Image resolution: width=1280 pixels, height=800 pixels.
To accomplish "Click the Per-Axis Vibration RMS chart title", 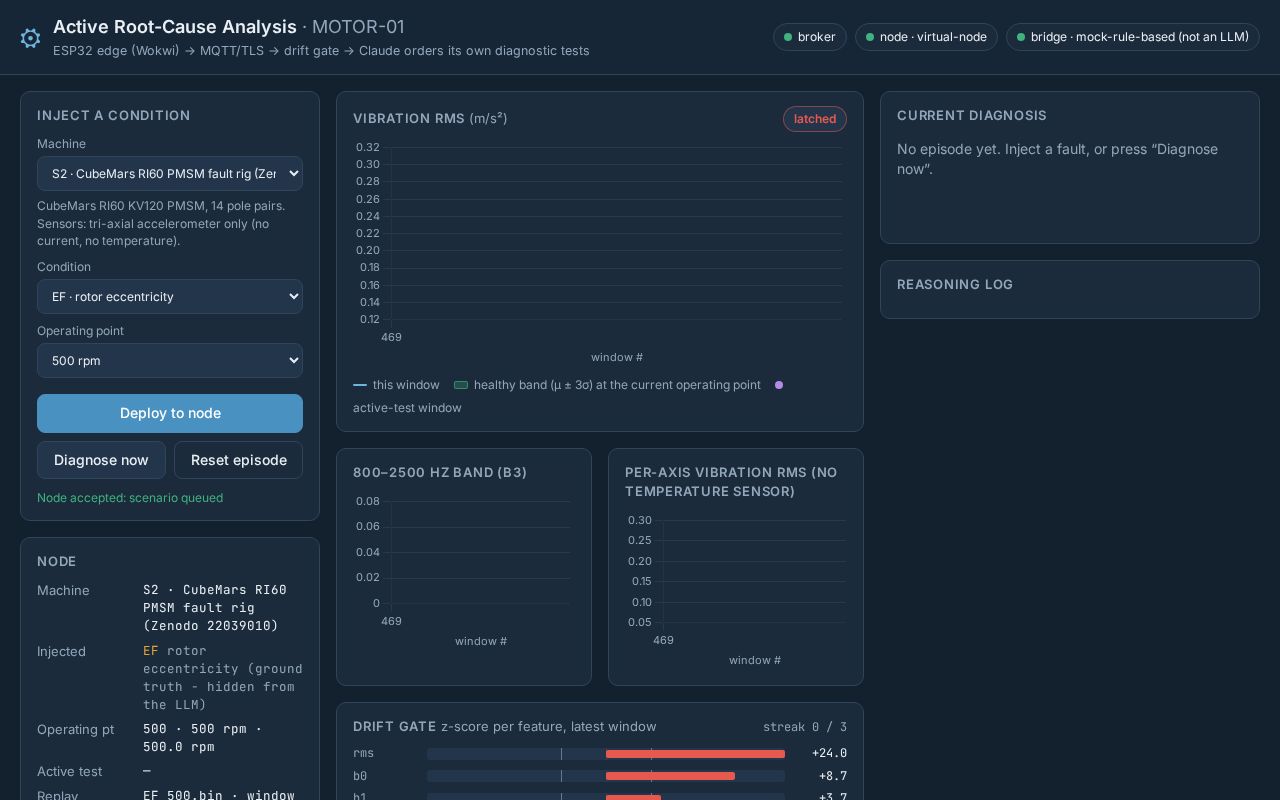I will [731, 482].
